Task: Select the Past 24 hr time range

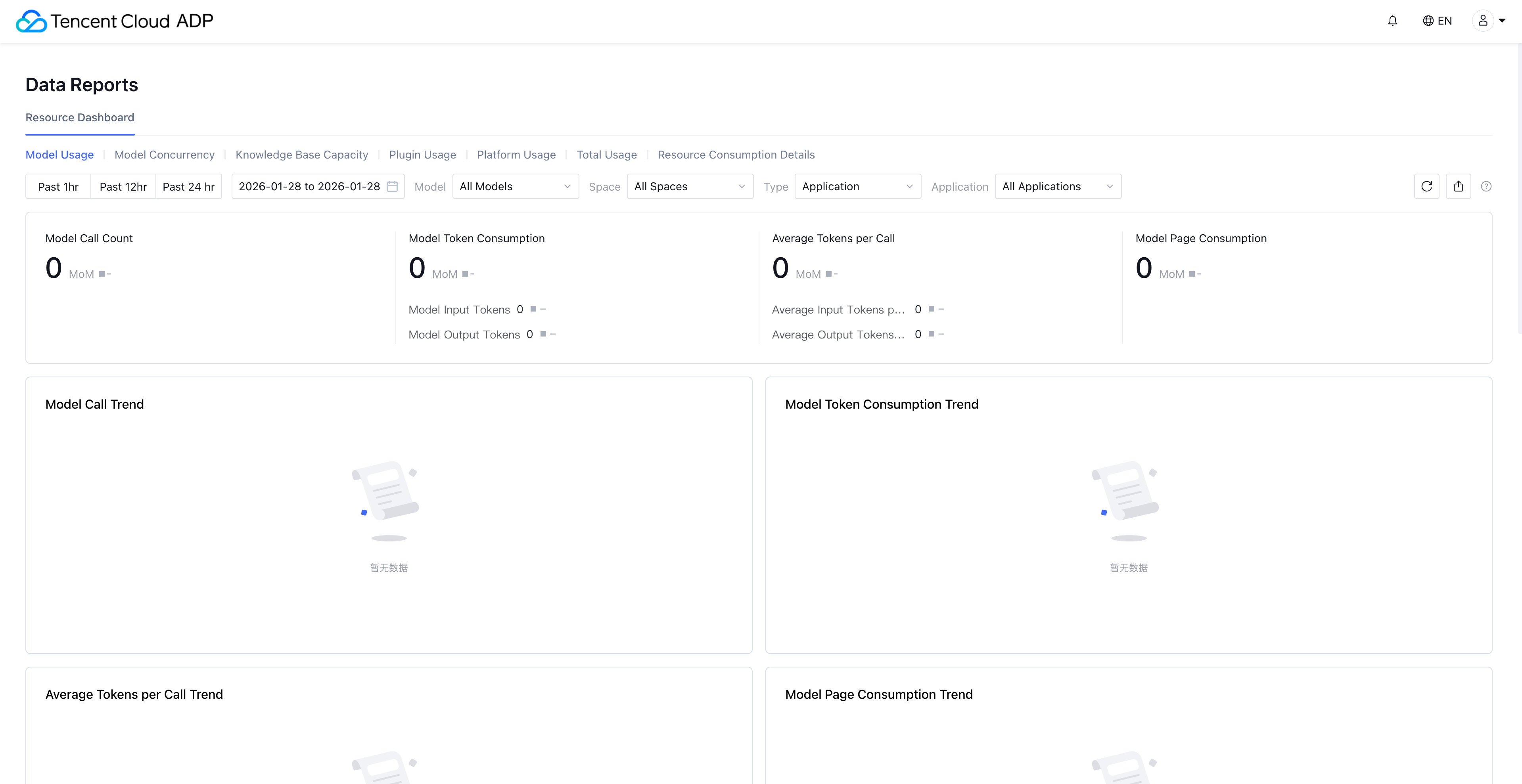Action: 188,187
